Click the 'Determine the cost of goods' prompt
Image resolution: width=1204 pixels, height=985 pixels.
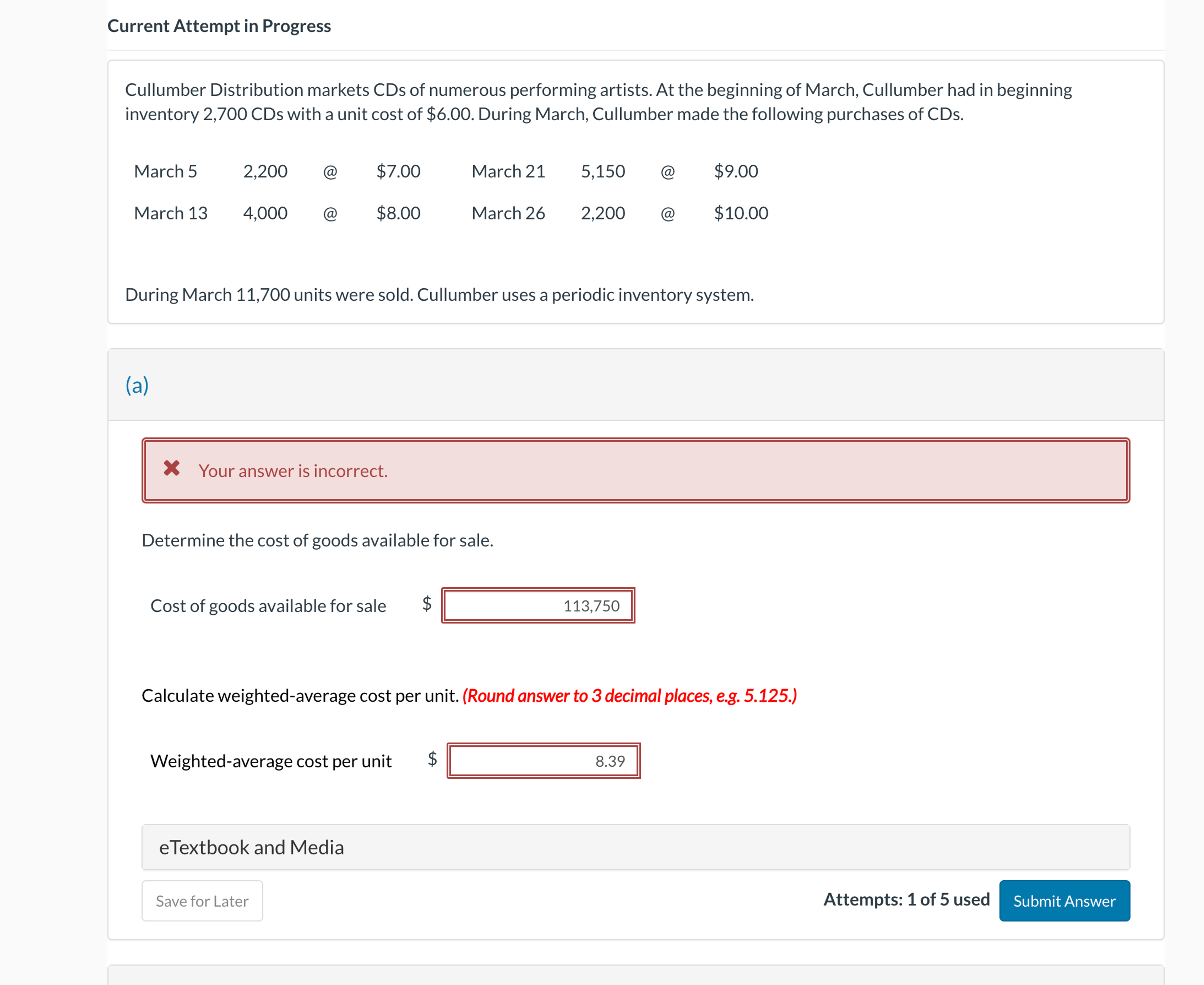coord(317,540)
